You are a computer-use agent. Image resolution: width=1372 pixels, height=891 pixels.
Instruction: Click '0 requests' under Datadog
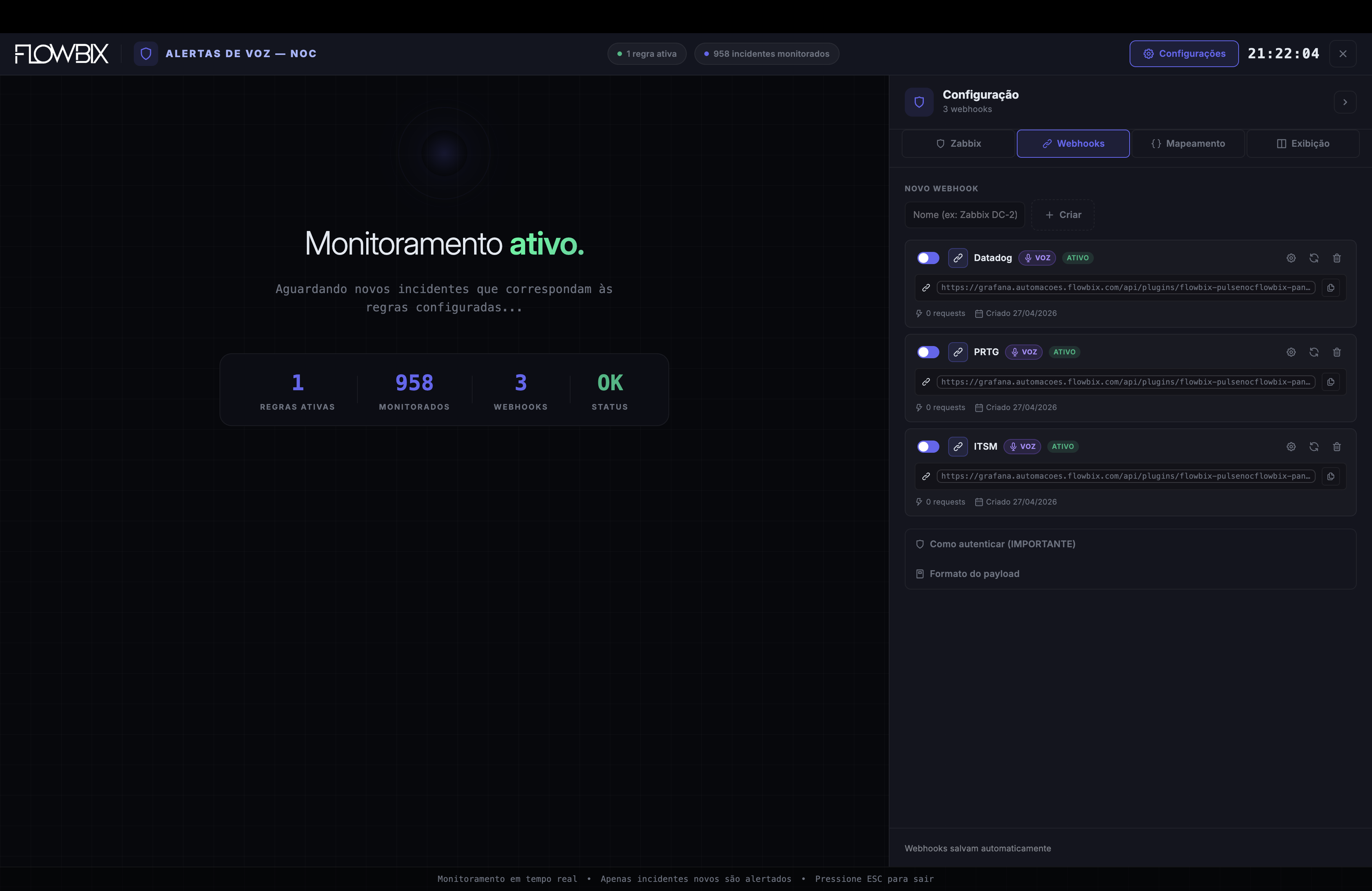pos(940,314)
